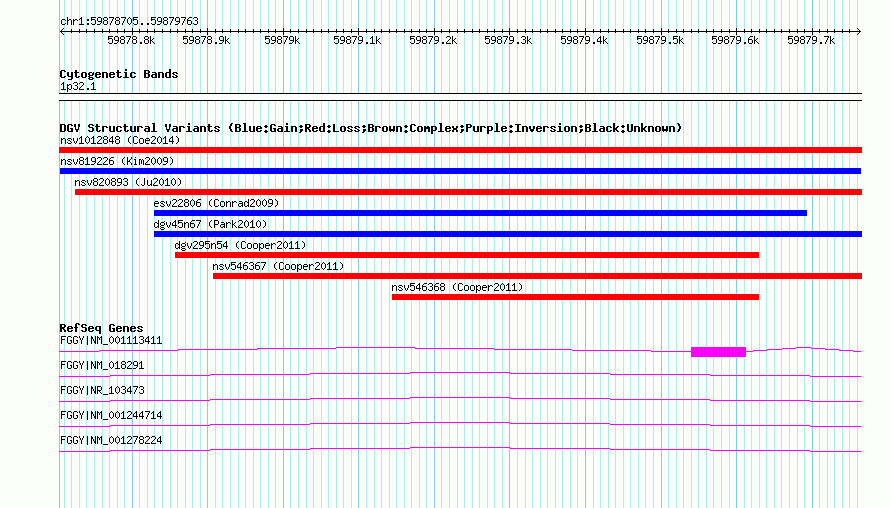Viewport: 890px width, 508px height.
Task: Click the red bar for nsv1012848
Action: tap(460, 150)
